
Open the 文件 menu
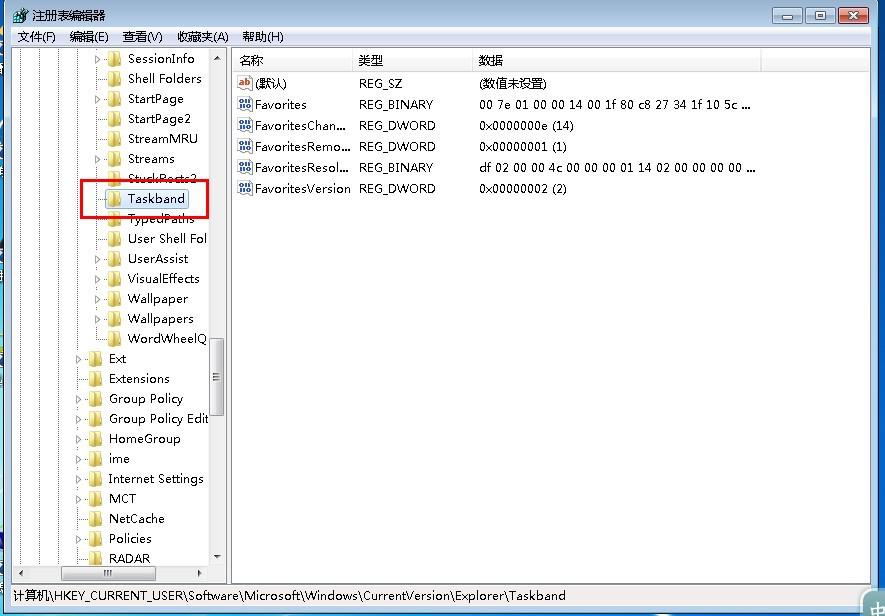point(35,36)
